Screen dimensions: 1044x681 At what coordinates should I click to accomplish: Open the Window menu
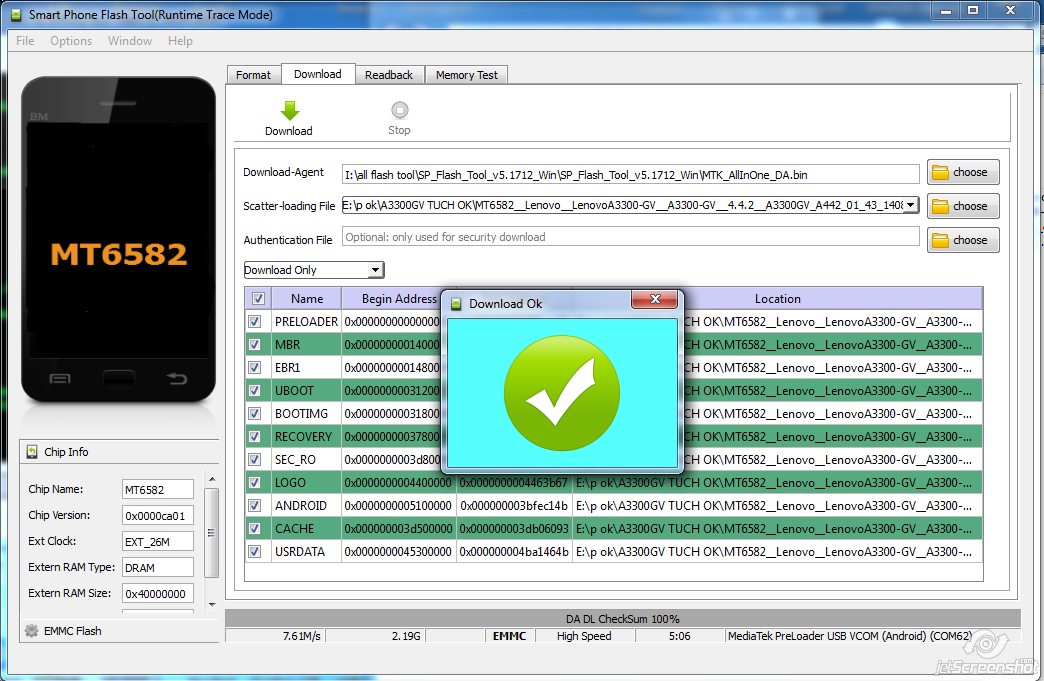click(x=130, y=41)
